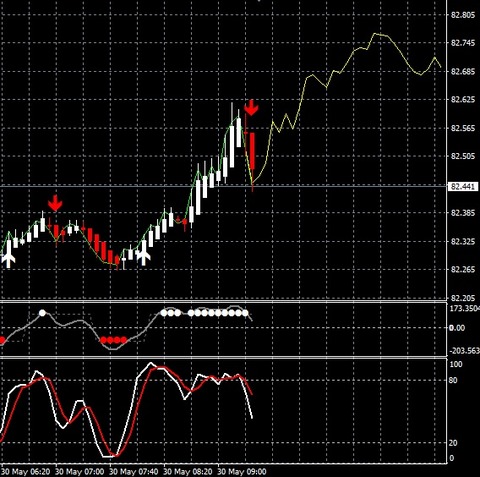Click the current price label 82.441

(x=462, y=186)
